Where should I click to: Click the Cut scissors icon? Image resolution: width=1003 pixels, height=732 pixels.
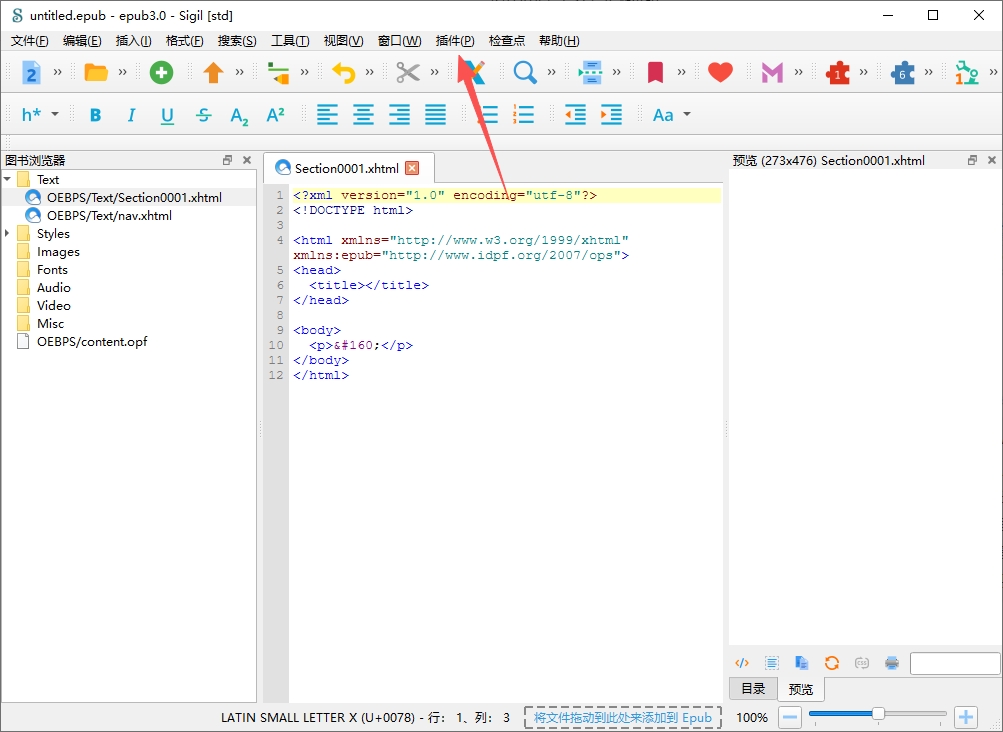pyautogui.click(x=407, y=72)
